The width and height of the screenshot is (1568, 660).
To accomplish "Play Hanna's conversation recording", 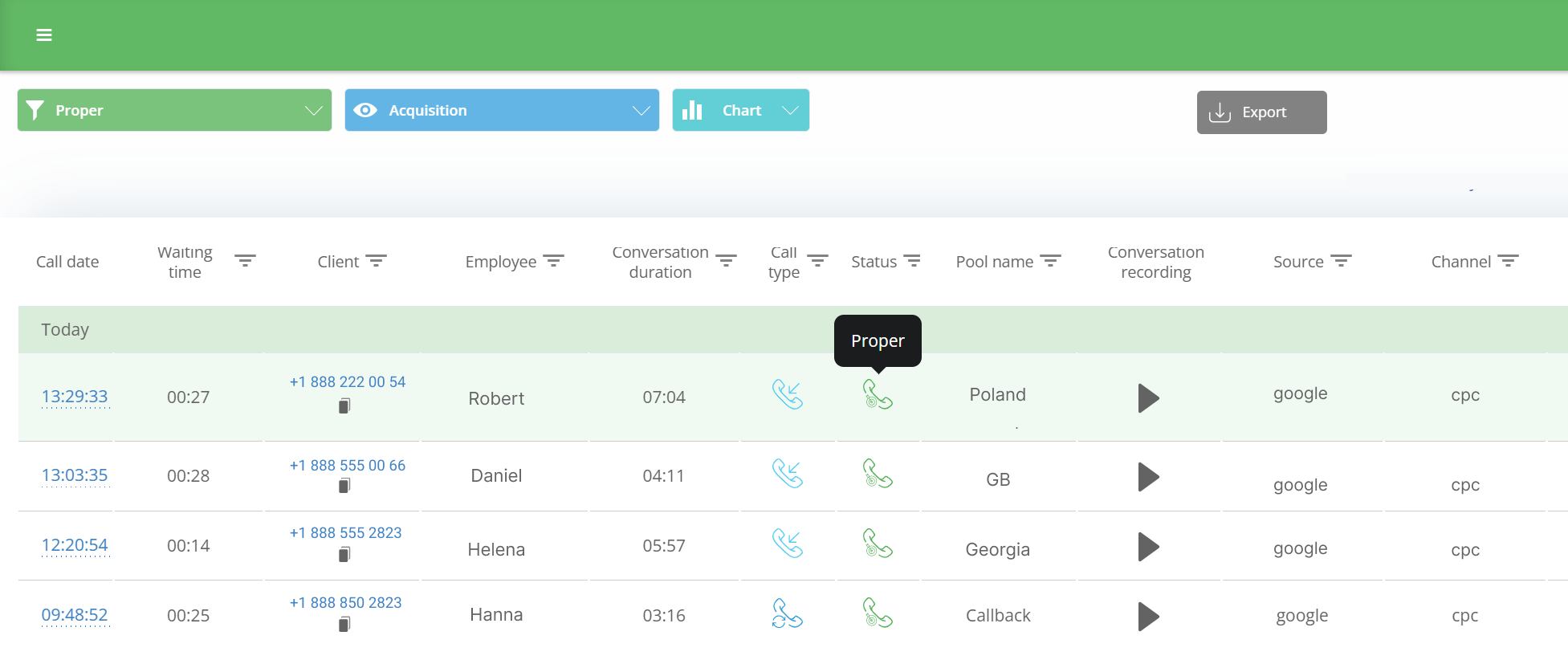I will click(x=1148, y=617).
